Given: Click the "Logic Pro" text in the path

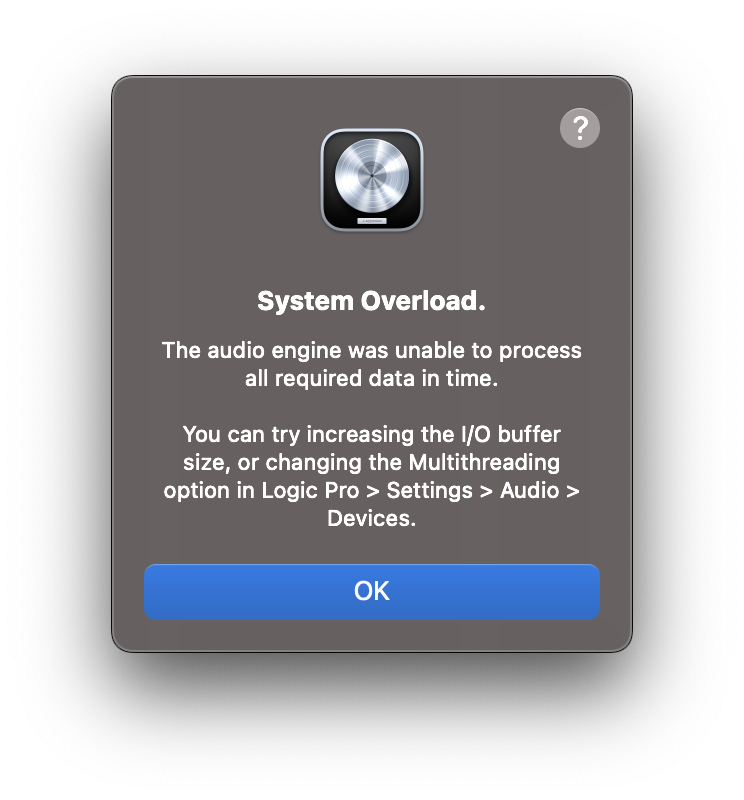Looking at the screenshot, I should [310, 491].
